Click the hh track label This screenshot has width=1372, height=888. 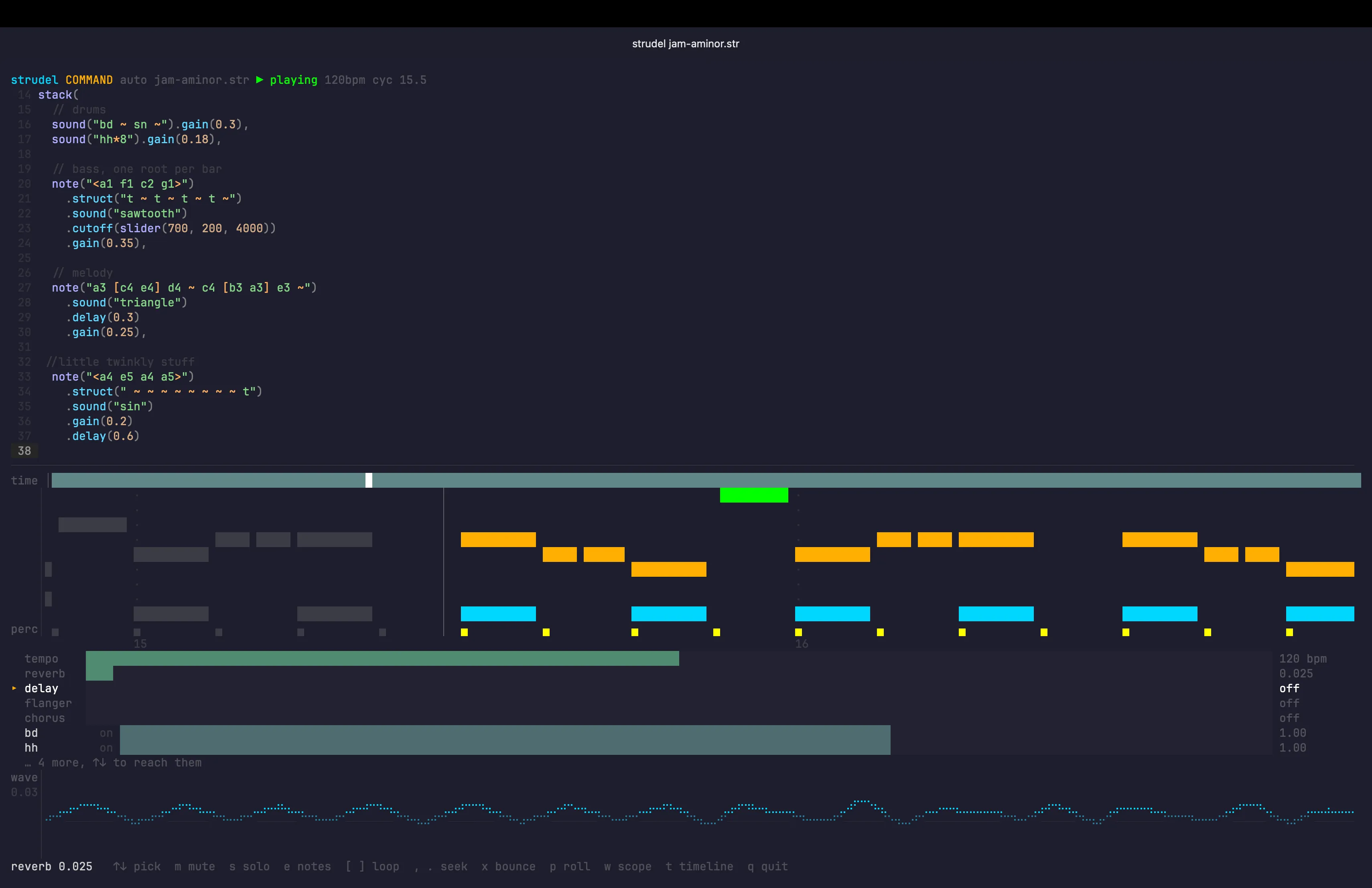(x=31, y=748)
